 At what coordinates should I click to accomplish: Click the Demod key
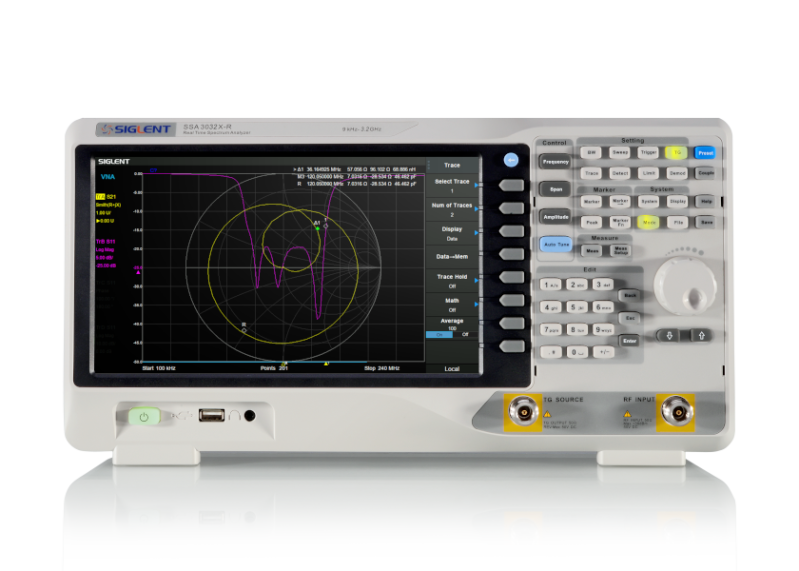point(677,173)
